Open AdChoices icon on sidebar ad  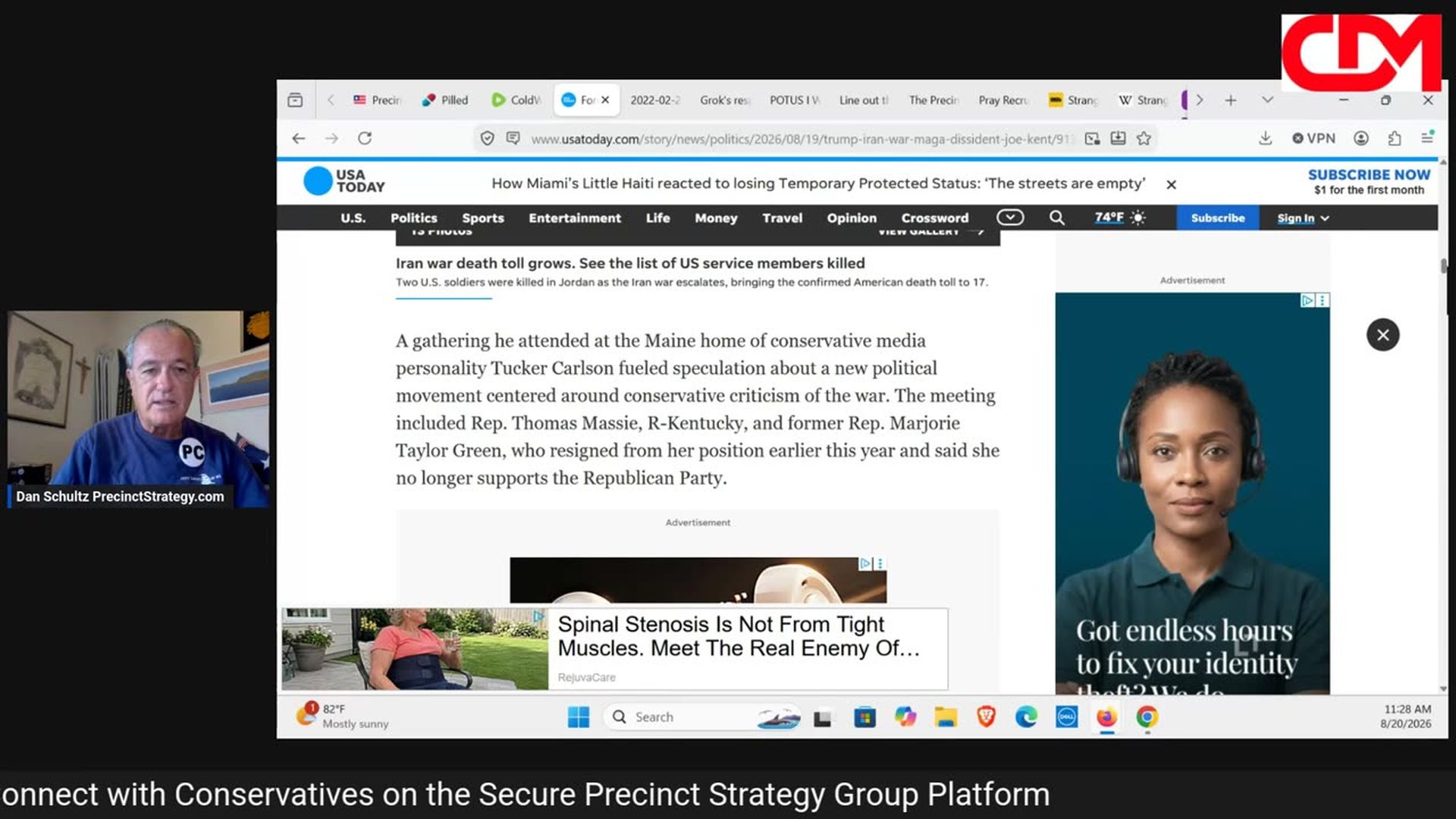tap(1307, 300)
